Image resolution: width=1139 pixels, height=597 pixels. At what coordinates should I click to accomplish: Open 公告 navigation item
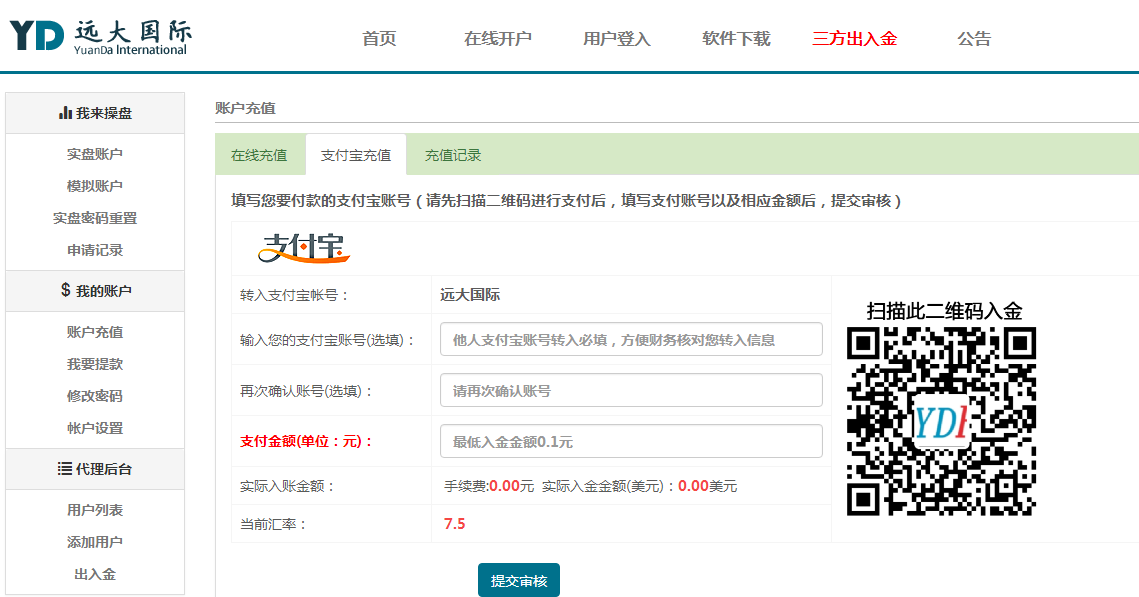click(974, 38)
